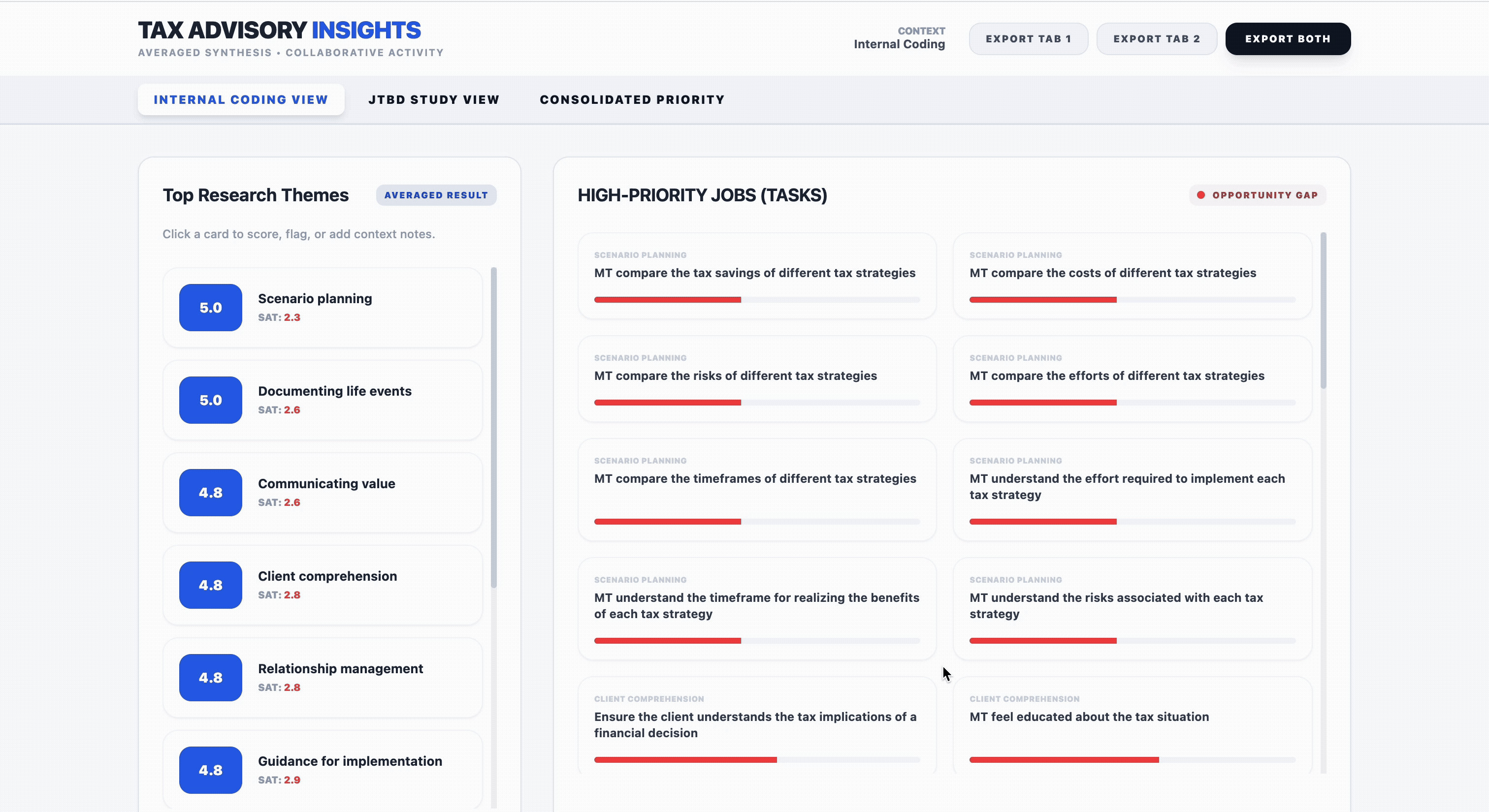Click the Export Tab 2 button

[1157, 38]
